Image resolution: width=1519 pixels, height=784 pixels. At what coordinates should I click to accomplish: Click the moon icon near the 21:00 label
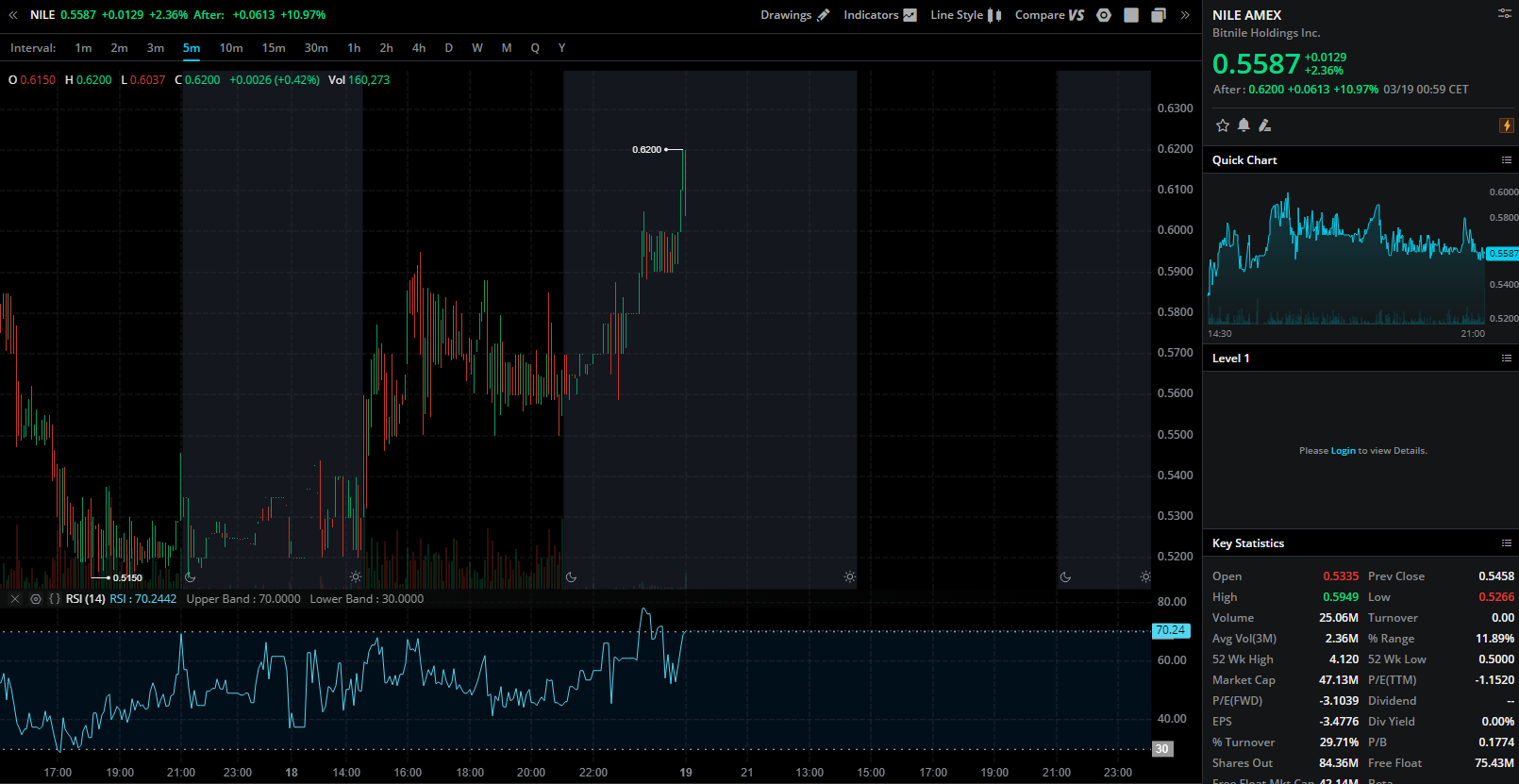tap(190, 577)
